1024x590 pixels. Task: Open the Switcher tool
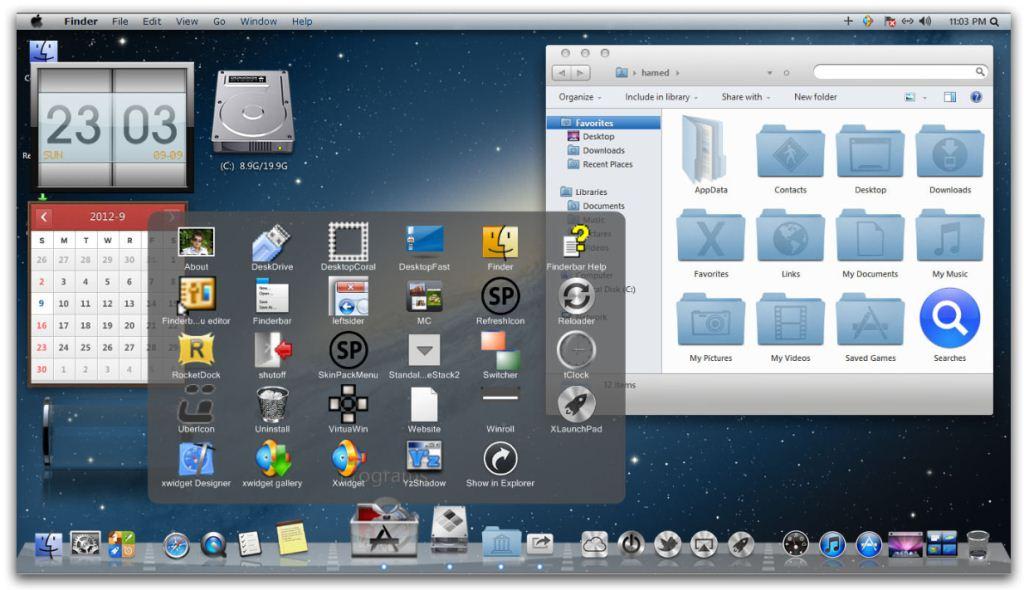(x=499, y=352)
